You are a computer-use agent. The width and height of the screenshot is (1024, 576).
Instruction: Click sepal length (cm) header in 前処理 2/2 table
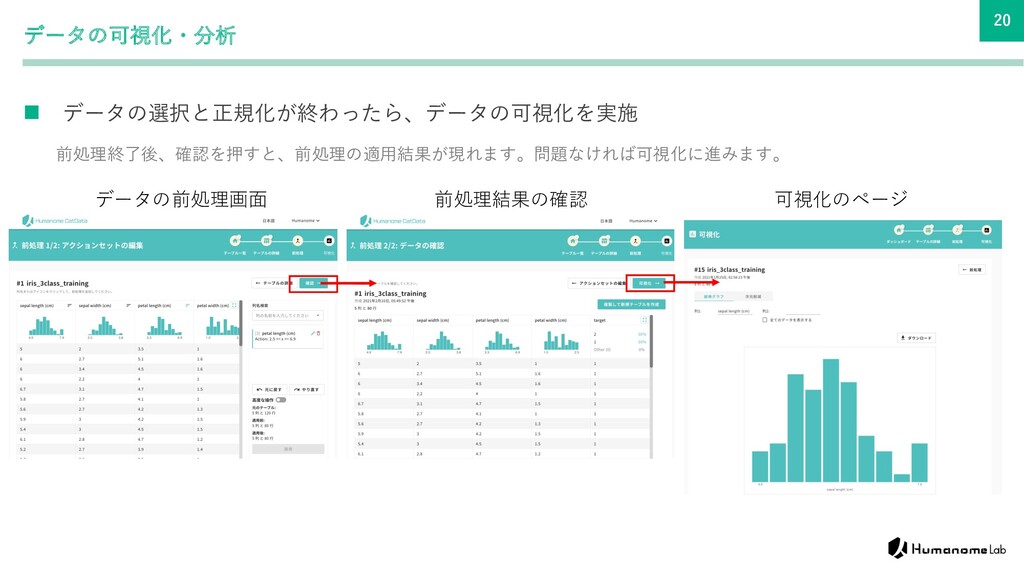point(375,320)
